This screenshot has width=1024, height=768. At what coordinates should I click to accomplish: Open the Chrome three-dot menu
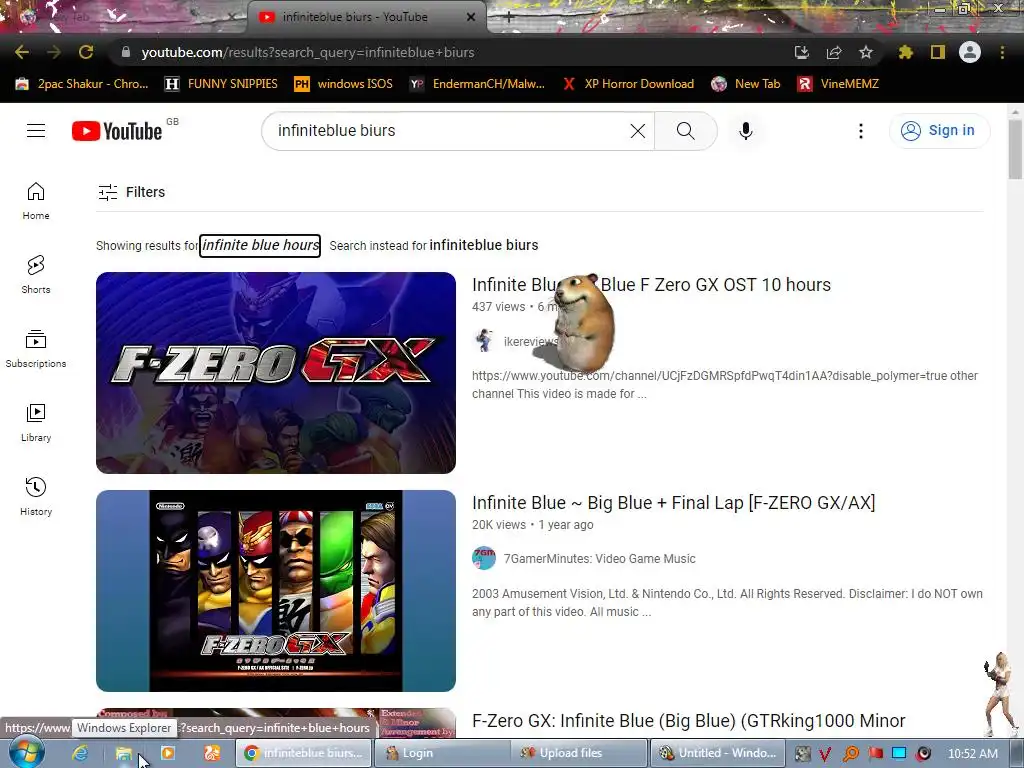1002,52
